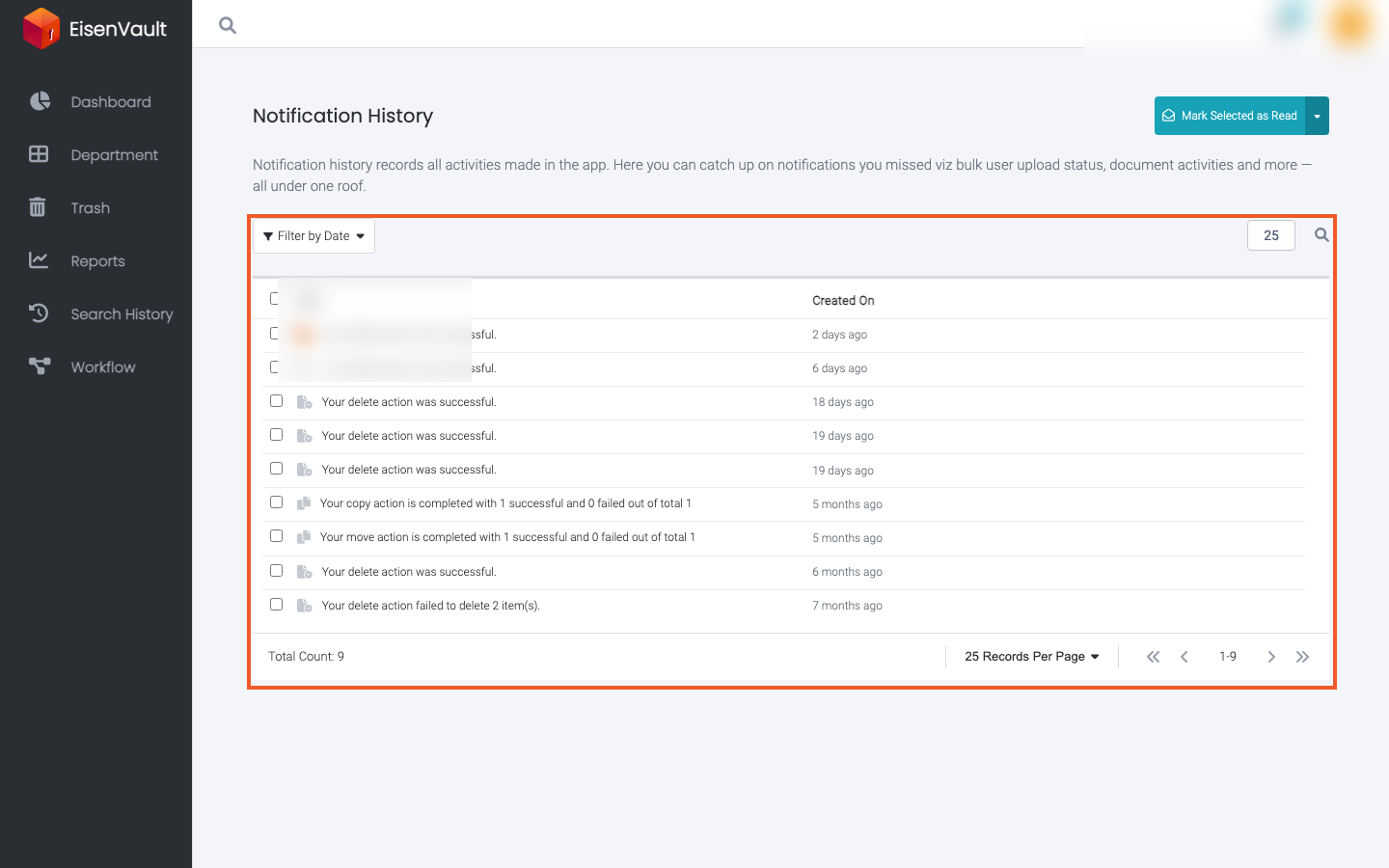Click the Total Count: 9 label
1389x868 pixels.
306,657
